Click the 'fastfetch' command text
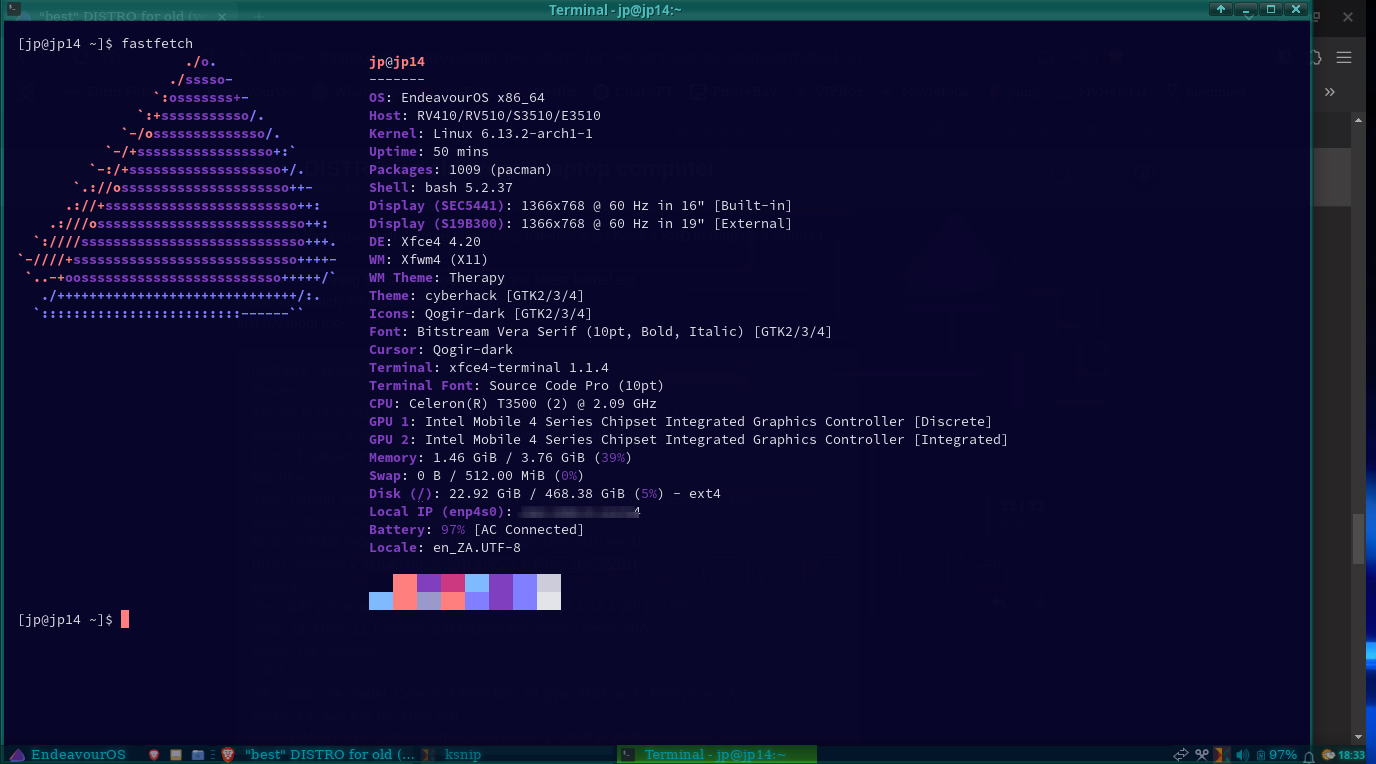 157,44
